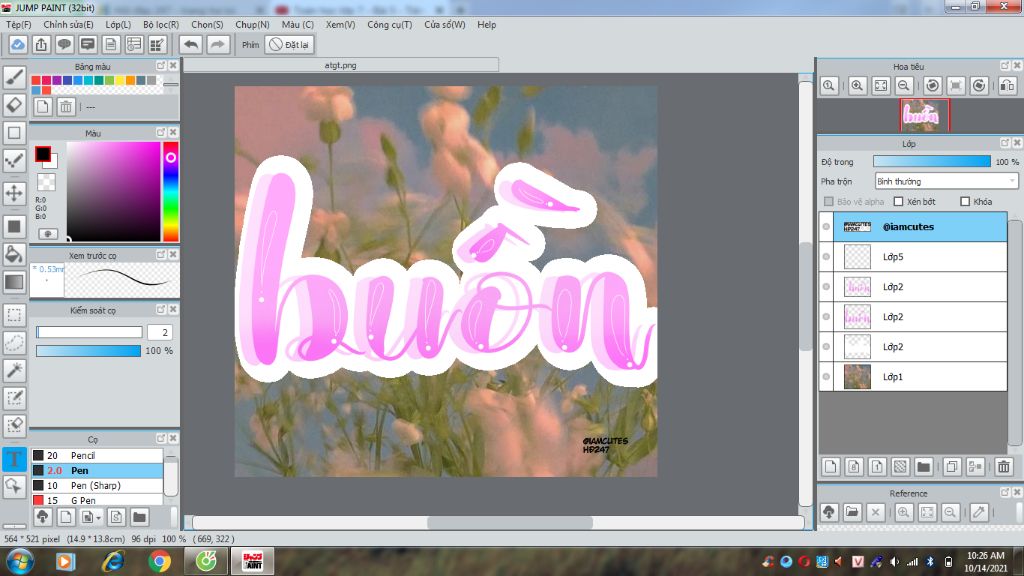Toggle visibility of the Lớp1 layer

tap(826, 377)
